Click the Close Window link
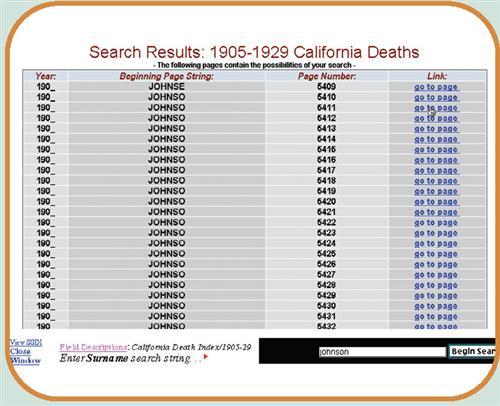The image size is (500, 406). click(x=25, y=356)
